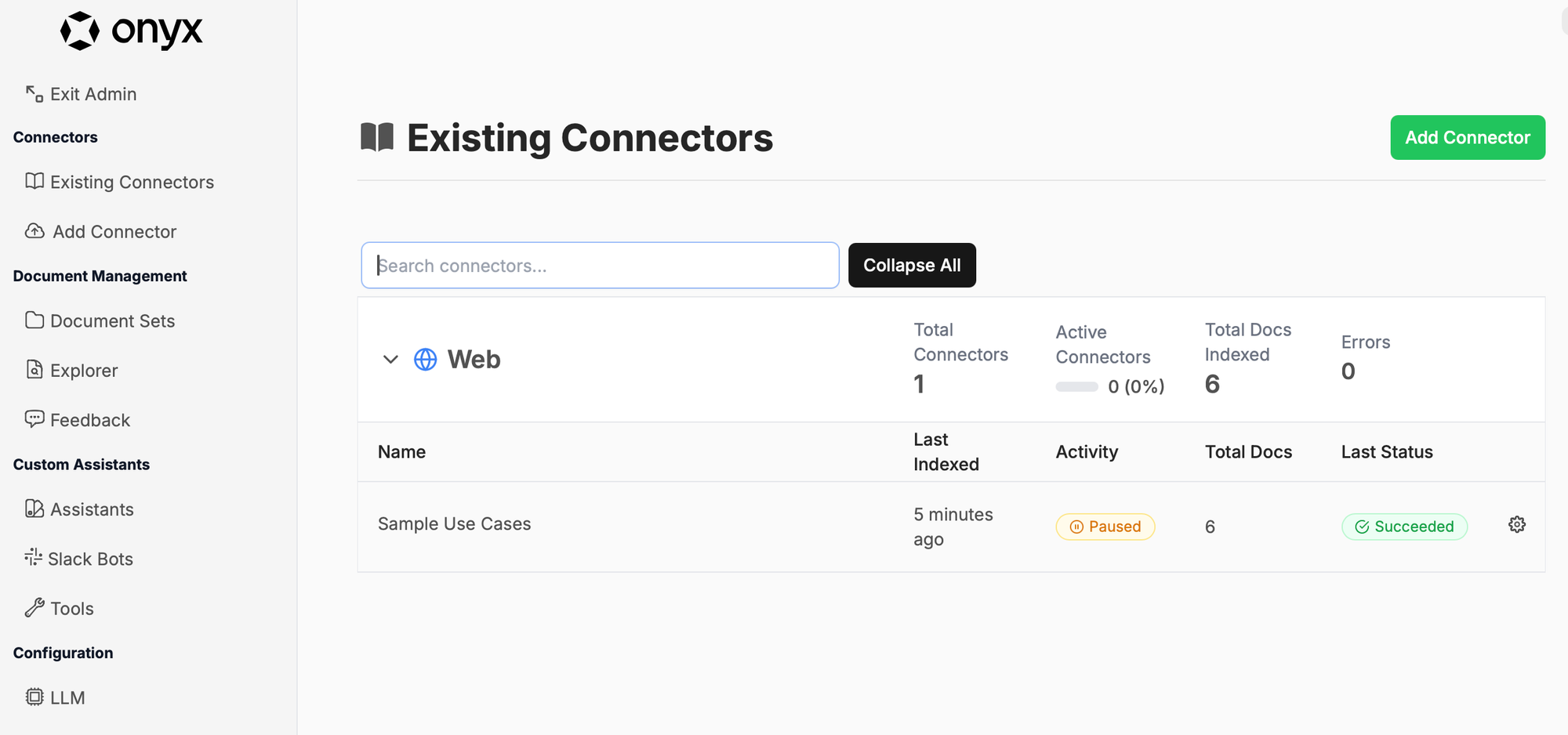Collapse the Web connector group chevron
Screen dimensions: 1568x735
(390, 360)
